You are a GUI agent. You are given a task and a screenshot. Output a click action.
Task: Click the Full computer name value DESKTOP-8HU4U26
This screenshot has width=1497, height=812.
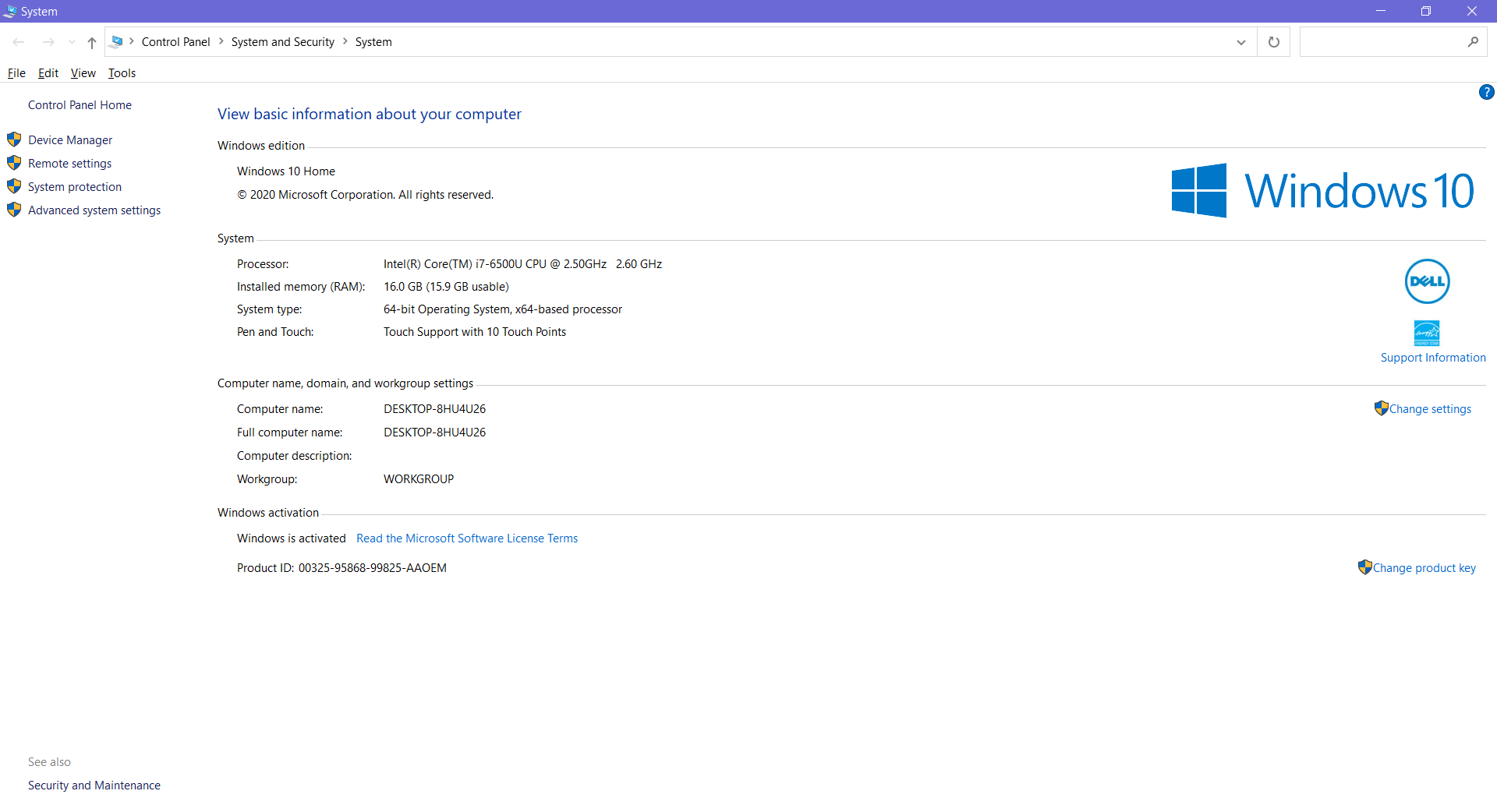(x=434, y=432)
